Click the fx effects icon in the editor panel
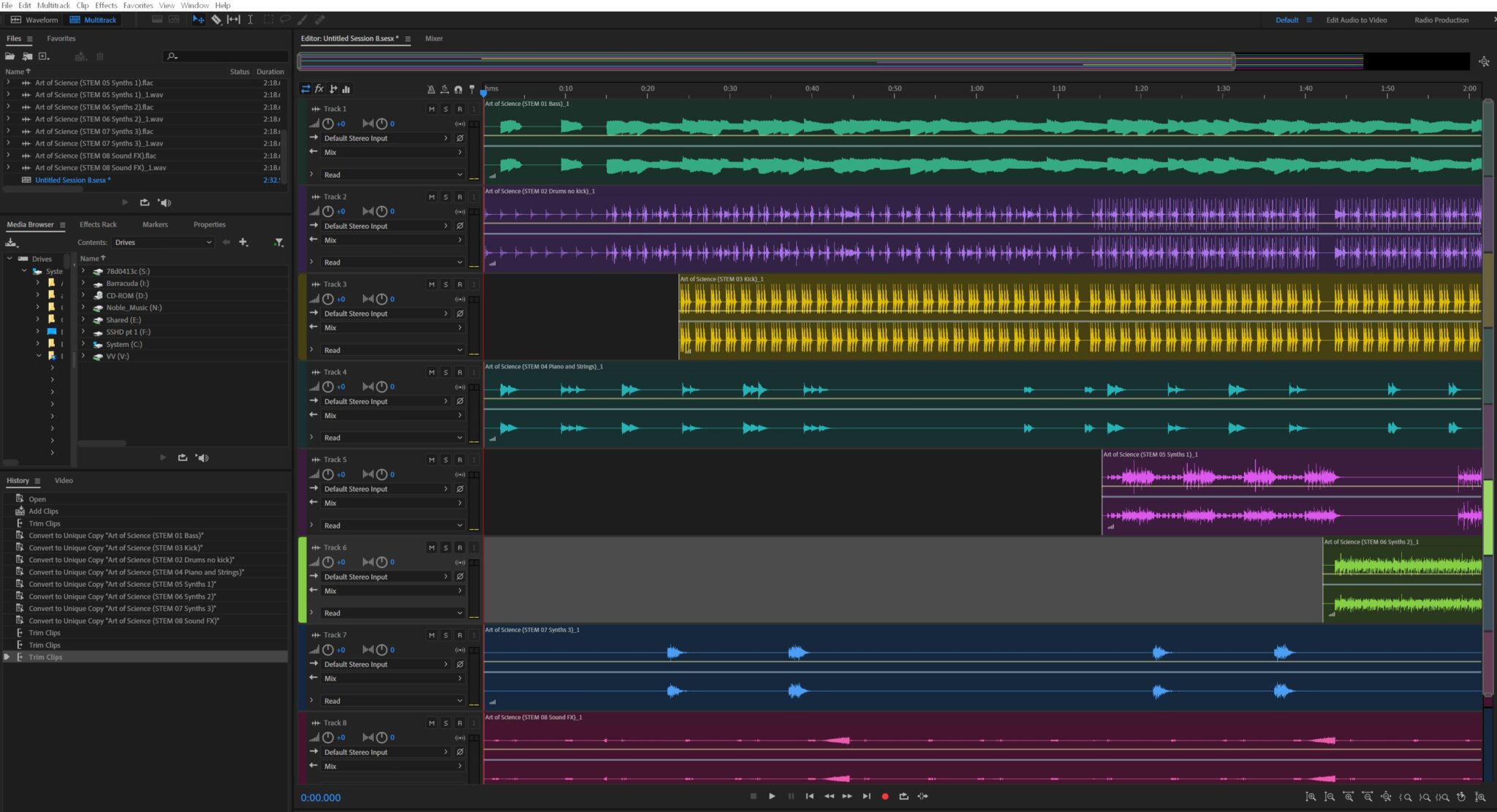The image size is (1497, 812). (x=319, y=88)
